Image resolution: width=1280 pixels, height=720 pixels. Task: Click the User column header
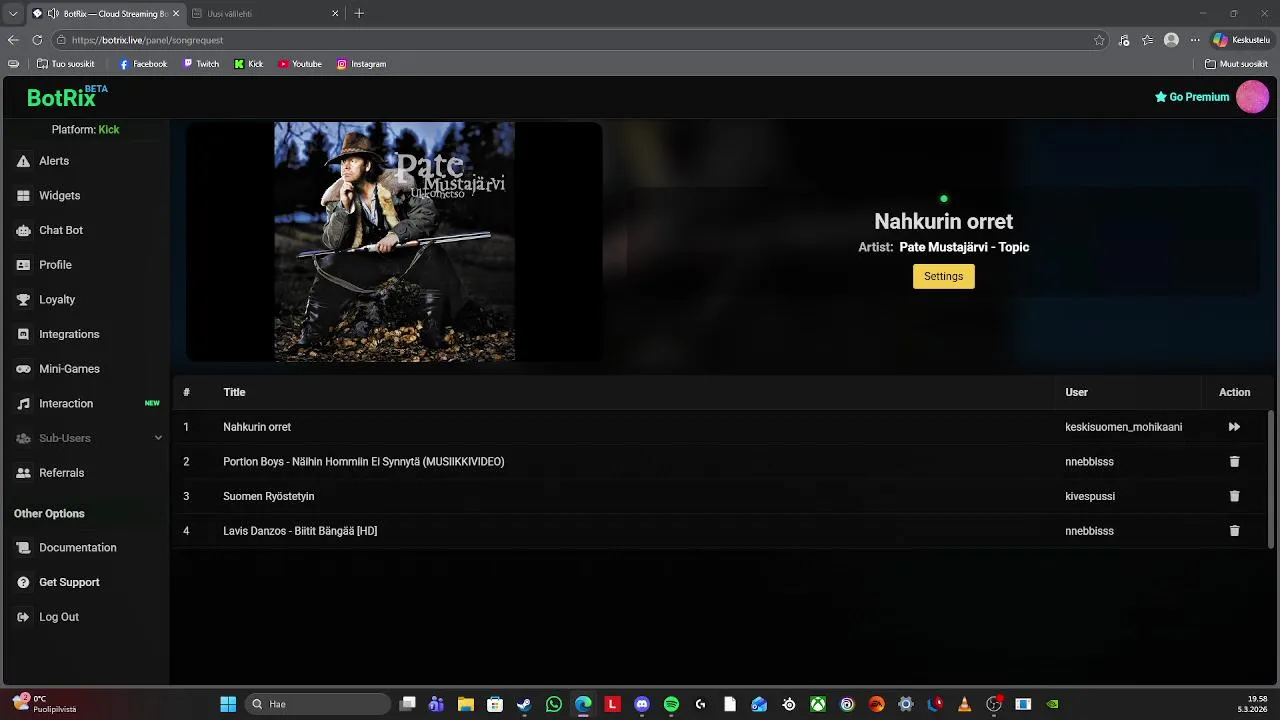[x=1076, y=392]
